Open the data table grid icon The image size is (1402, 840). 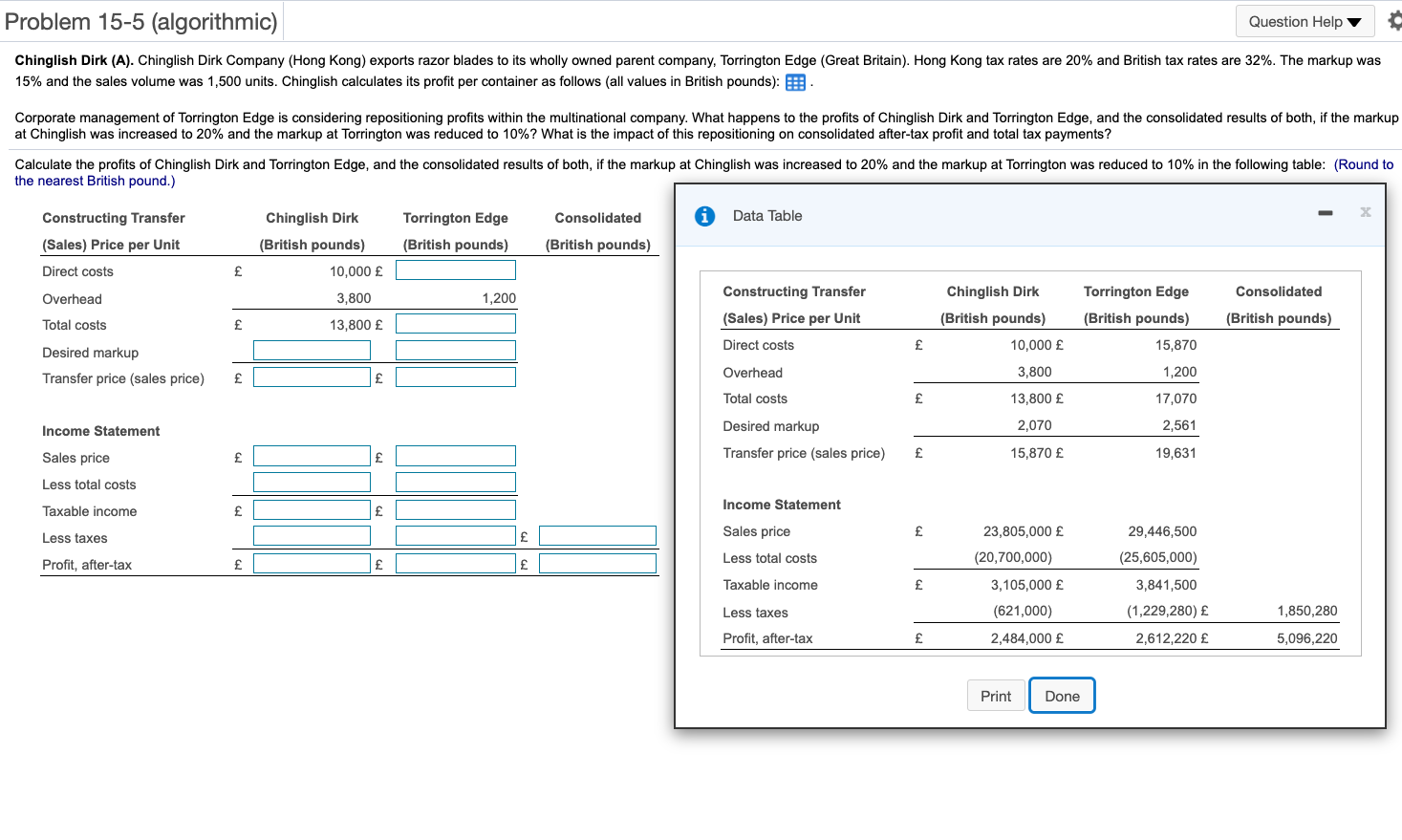point(795,82)
